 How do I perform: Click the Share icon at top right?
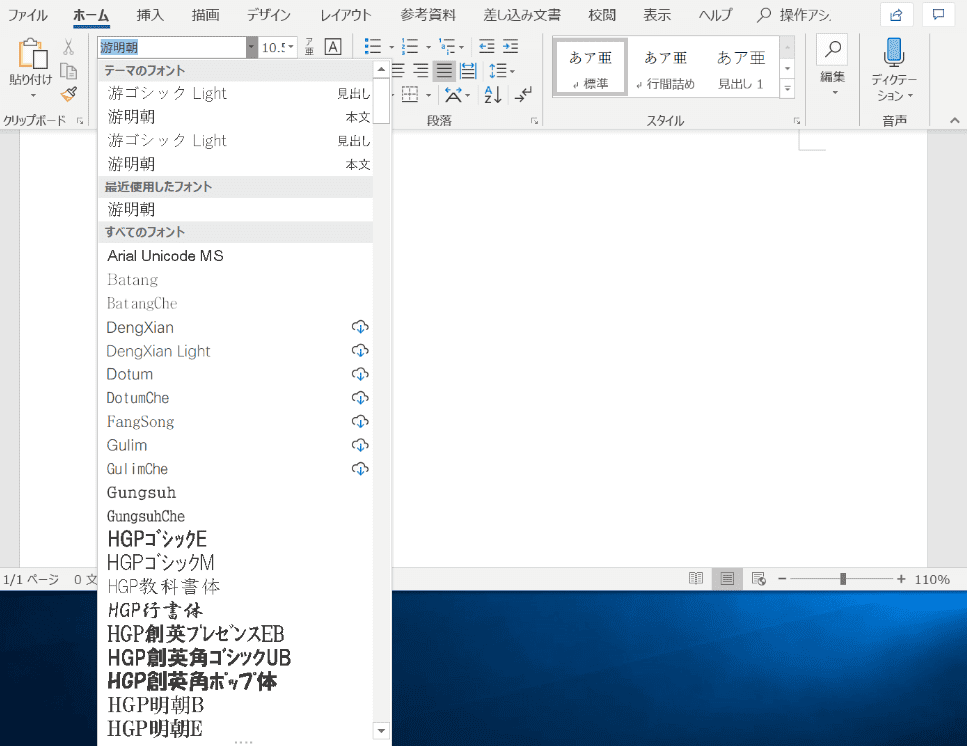[x=897, y=15]
